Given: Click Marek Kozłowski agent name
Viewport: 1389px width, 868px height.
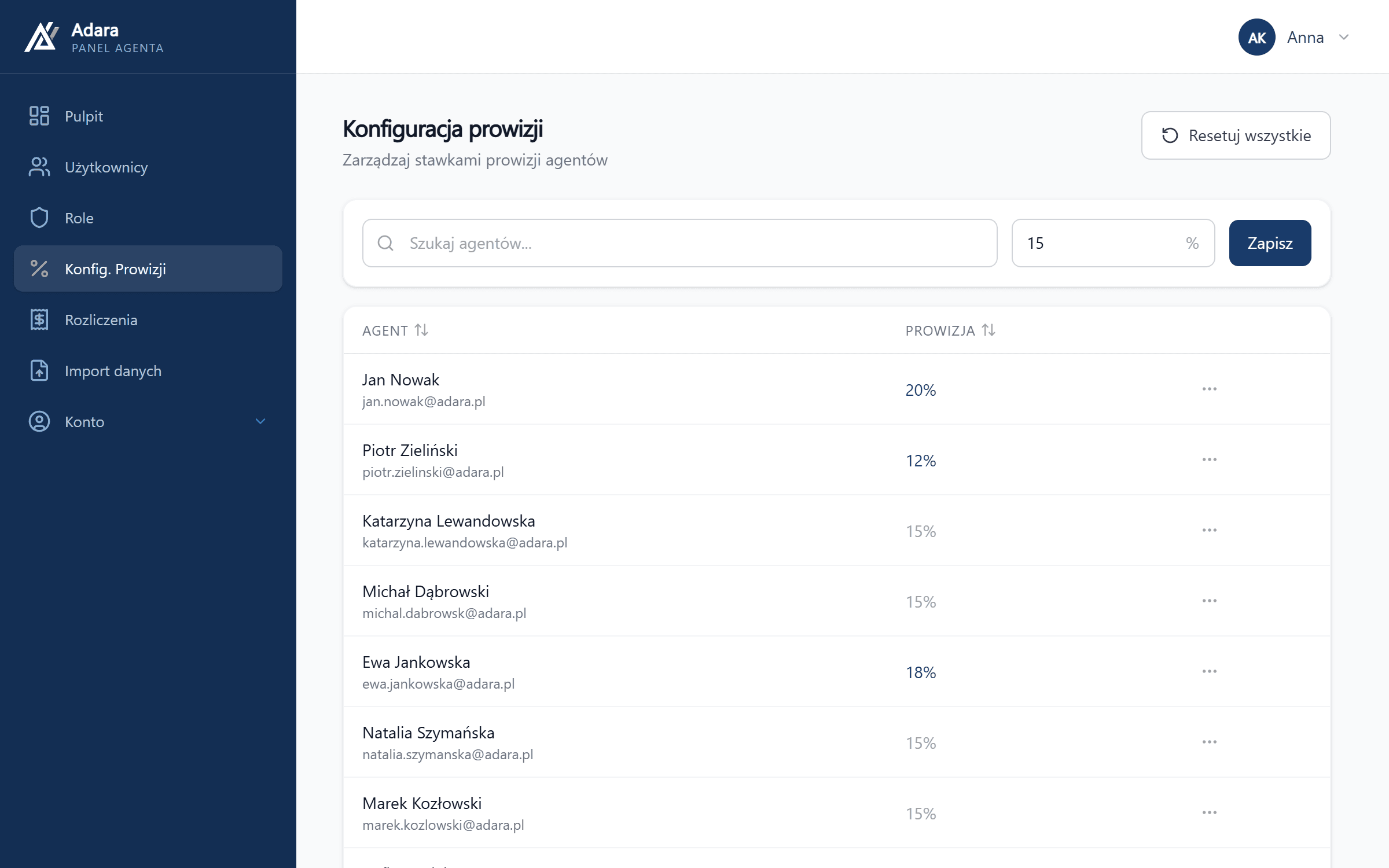Looking at the screenshot, I should (422, 803).
